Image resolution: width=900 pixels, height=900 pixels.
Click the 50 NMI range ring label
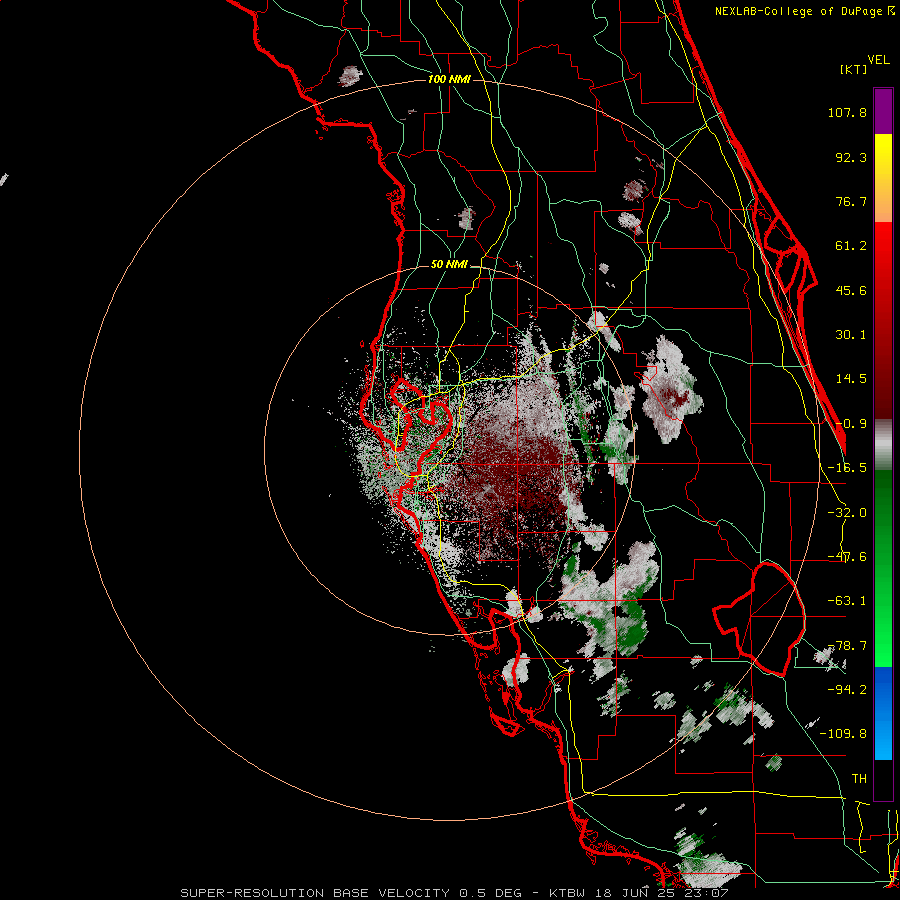449,265
